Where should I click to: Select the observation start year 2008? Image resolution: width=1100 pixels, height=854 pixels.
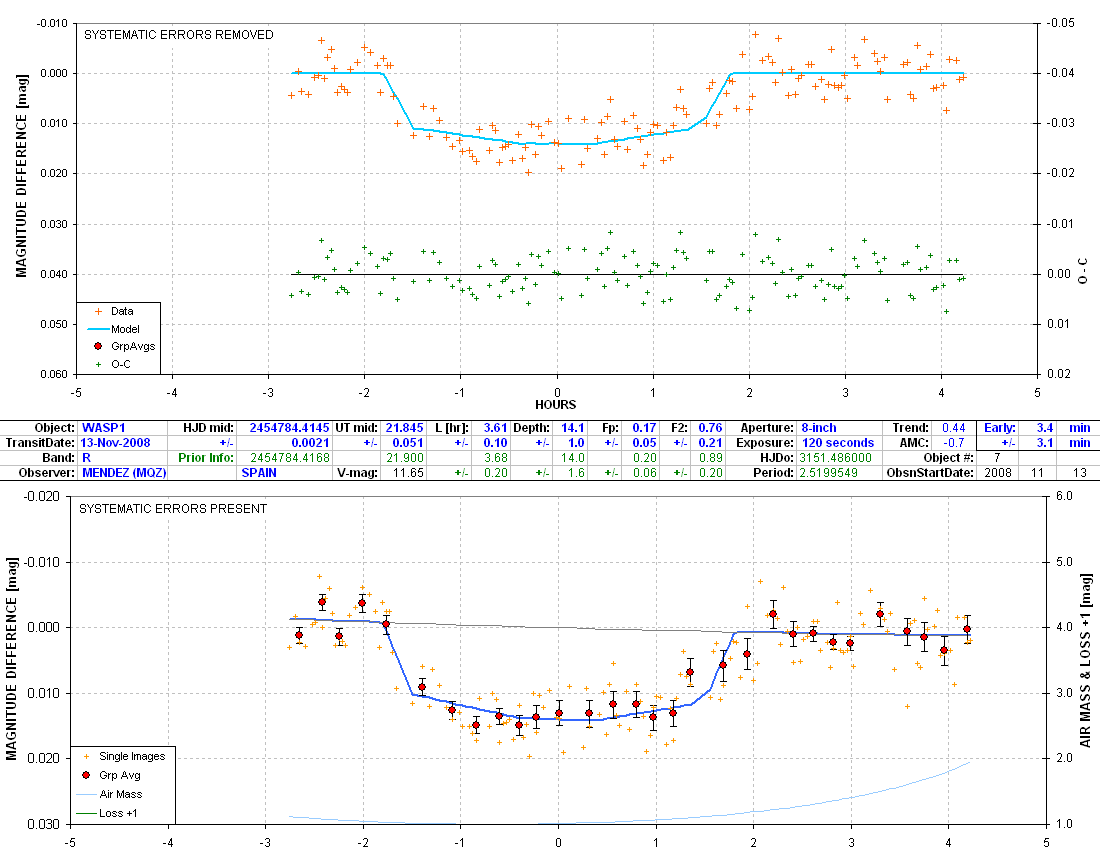point(997,473)
